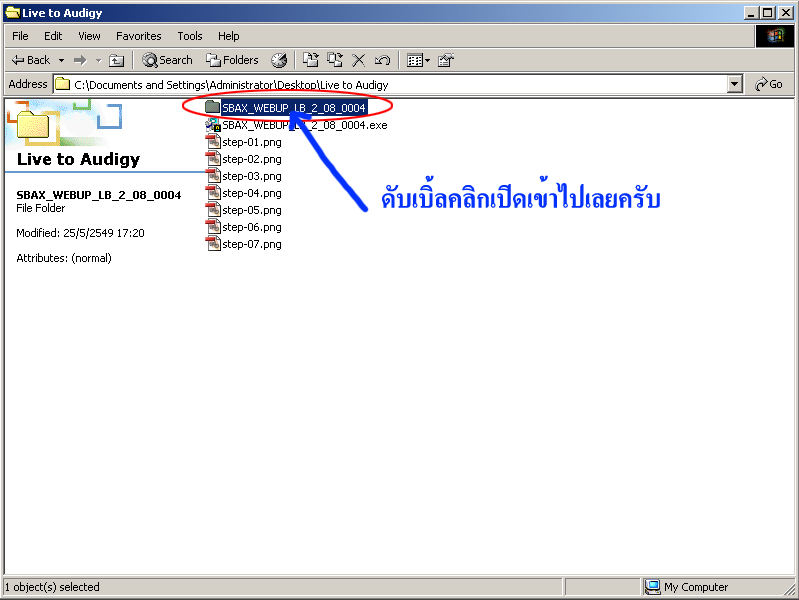
Task: Open the Views dropdown button
Action: point(418,61)
